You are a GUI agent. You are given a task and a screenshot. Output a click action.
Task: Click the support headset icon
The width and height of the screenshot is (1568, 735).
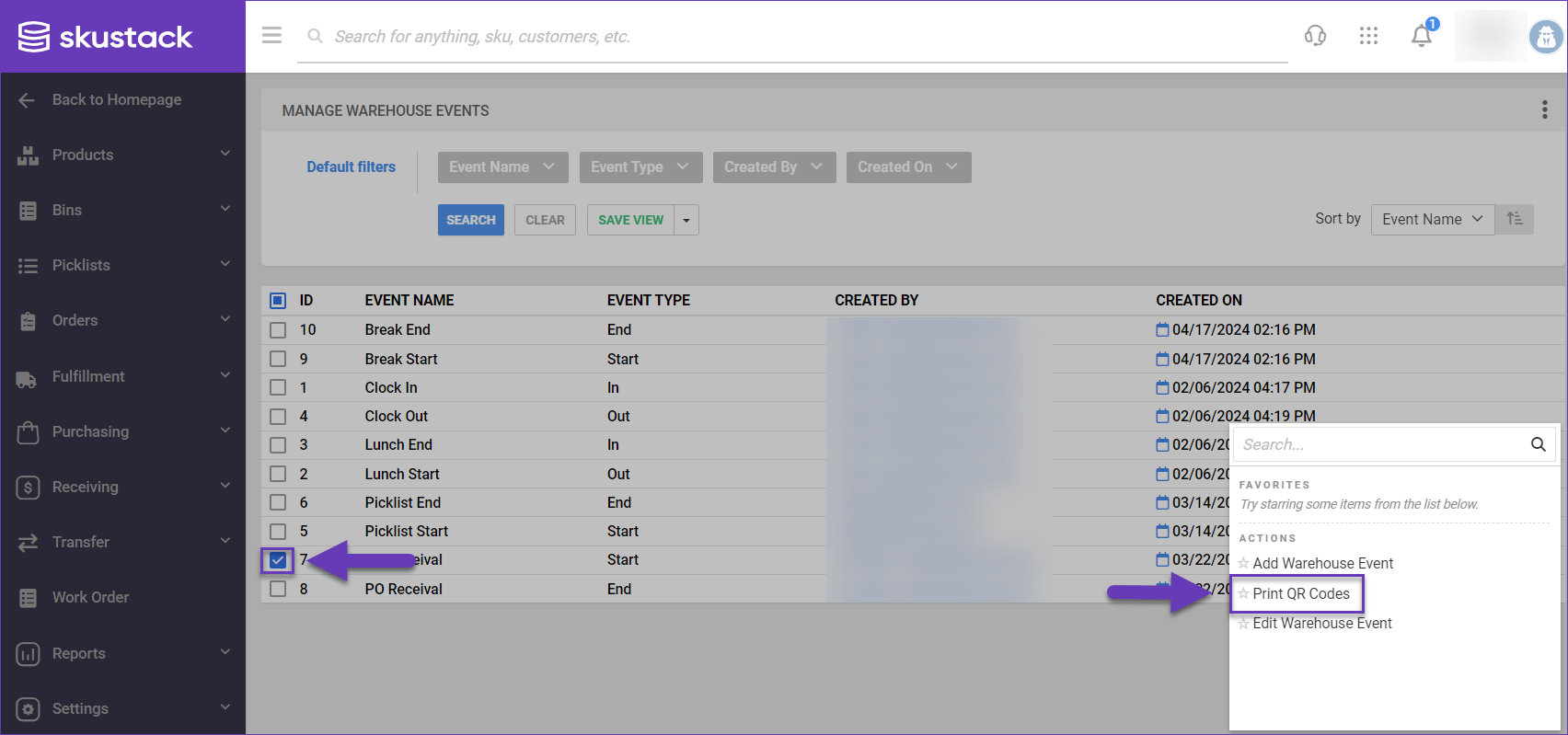tap(1315, 36)
